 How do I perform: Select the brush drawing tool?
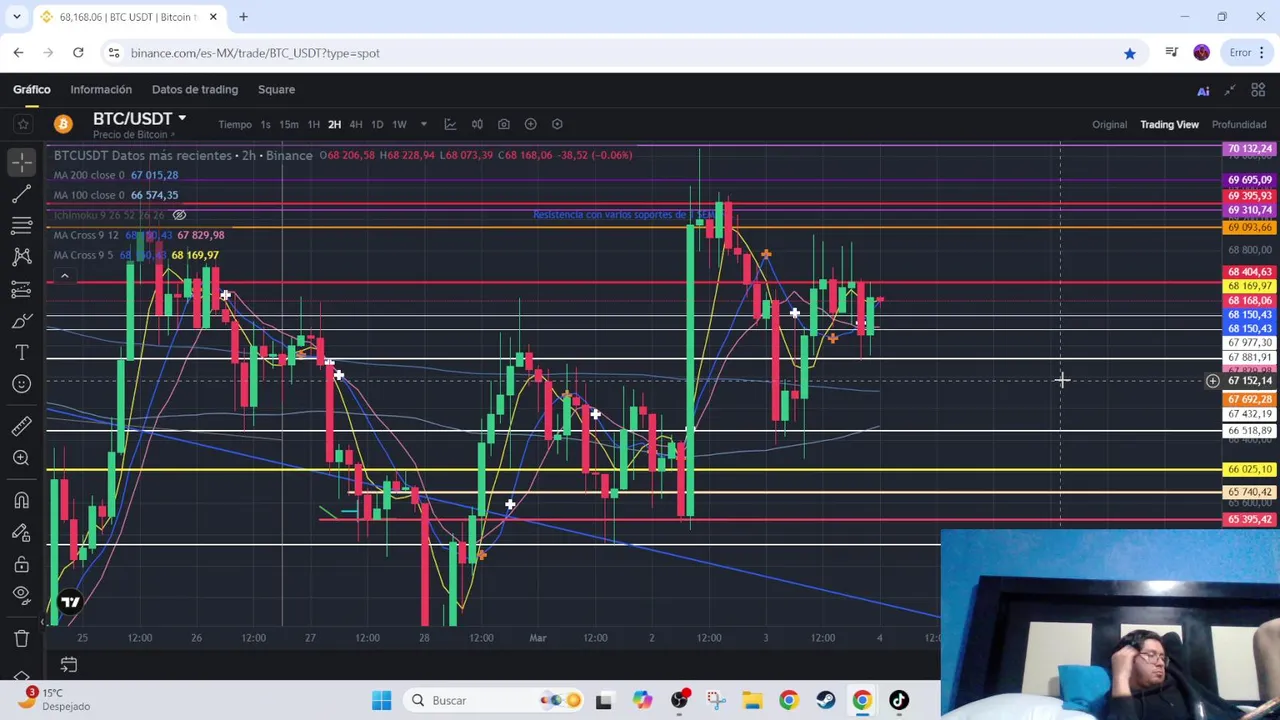tap(21, 321)
